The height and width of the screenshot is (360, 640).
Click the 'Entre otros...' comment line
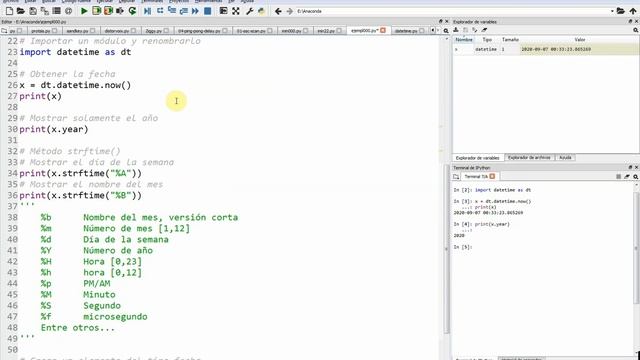click(x=78, y=328)
